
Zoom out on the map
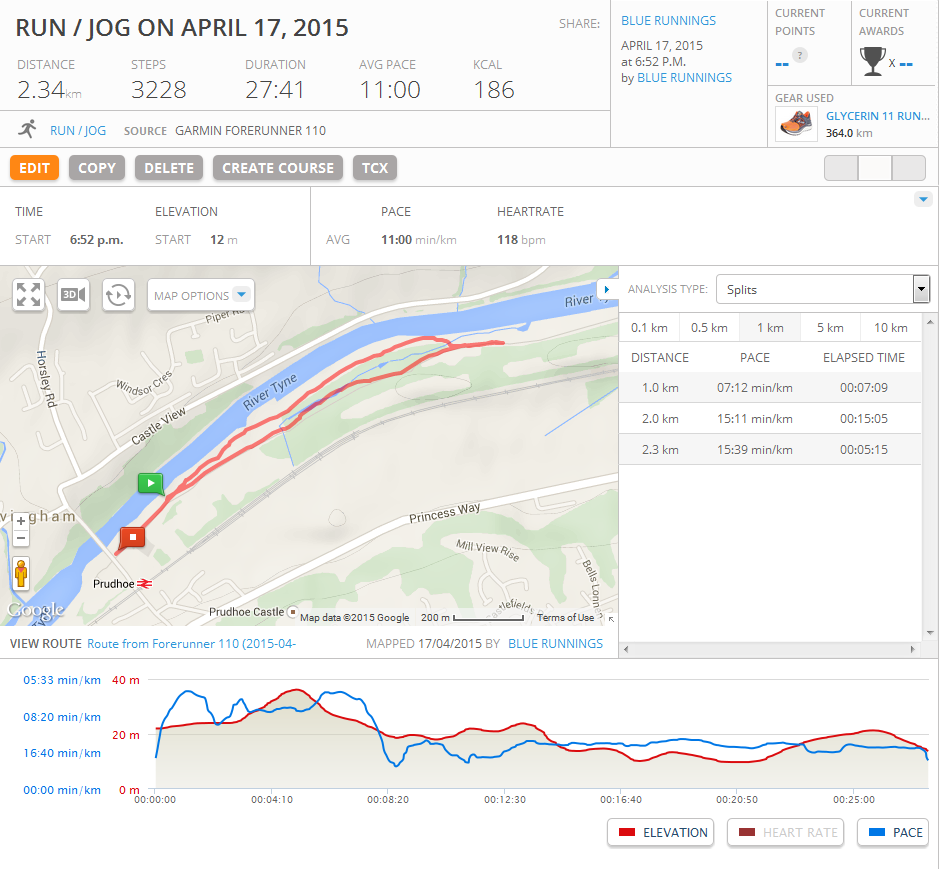21,539
